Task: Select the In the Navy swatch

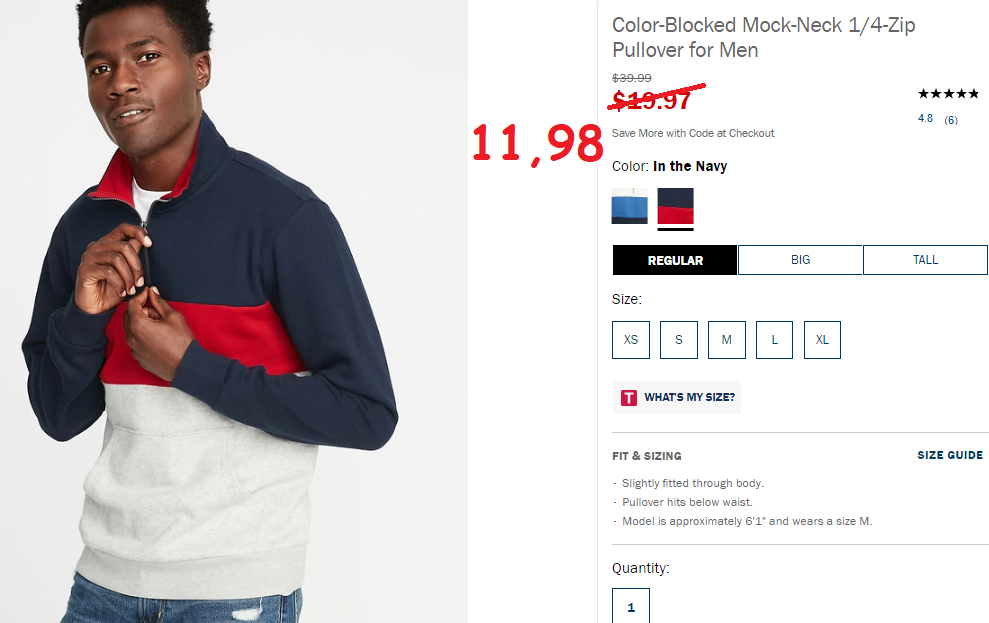Action: pos(676,206)
